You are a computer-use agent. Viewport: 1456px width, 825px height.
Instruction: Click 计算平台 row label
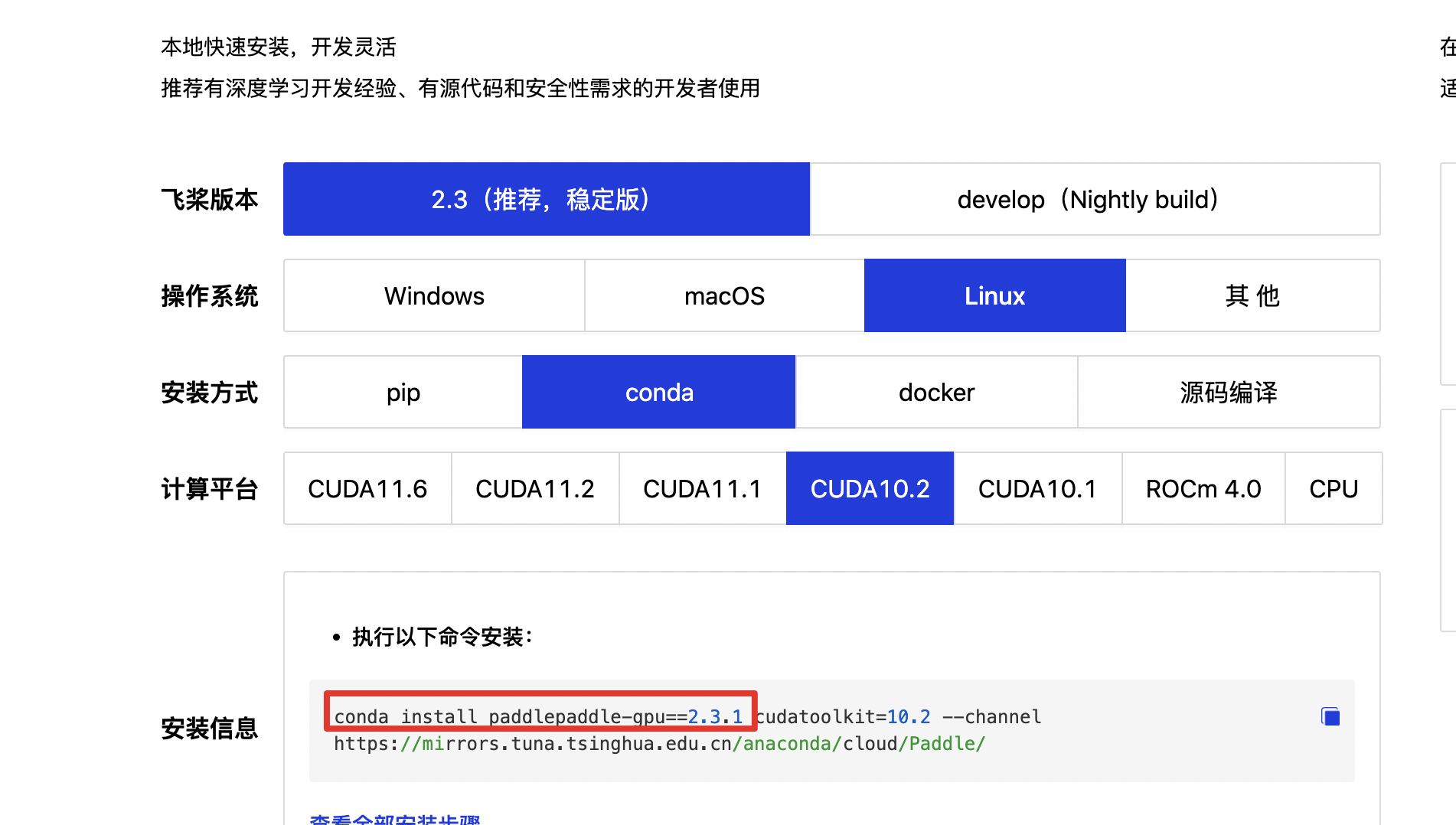(210, 488)
